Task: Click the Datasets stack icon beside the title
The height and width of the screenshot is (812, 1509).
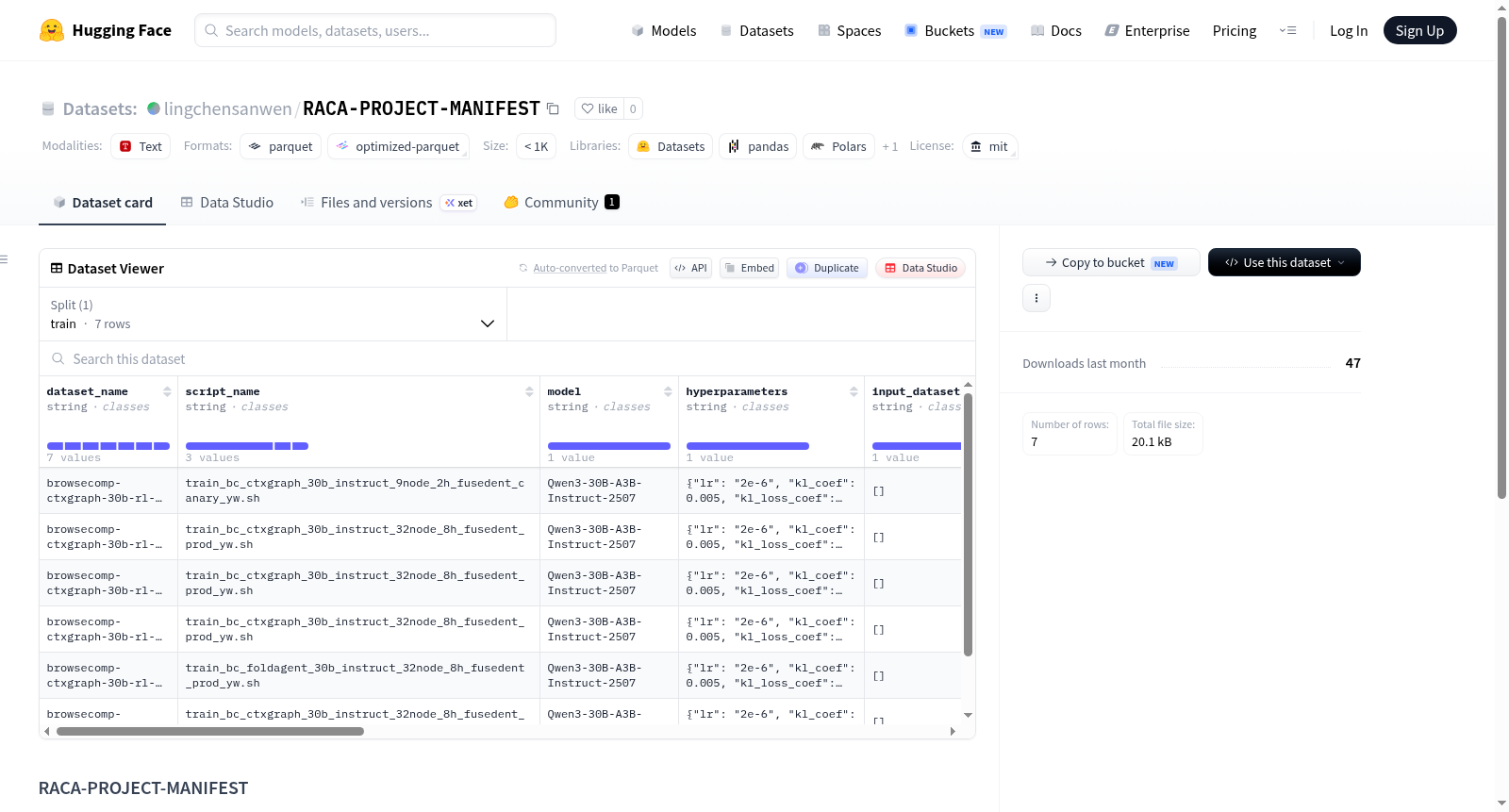Action: pos(48,109)
